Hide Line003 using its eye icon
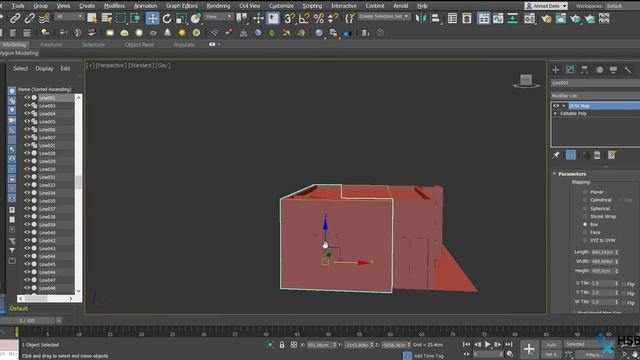 pyautogui.click(x=27, y=106)
